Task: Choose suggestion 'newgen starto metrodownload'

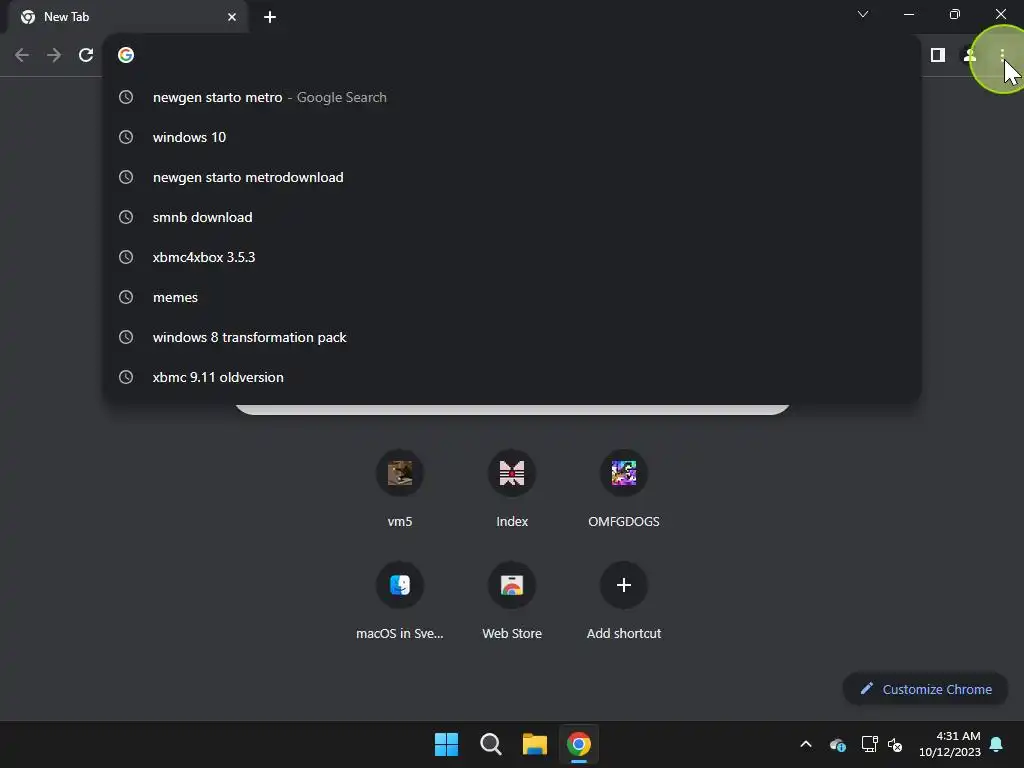Action: (x=512, y=177)
